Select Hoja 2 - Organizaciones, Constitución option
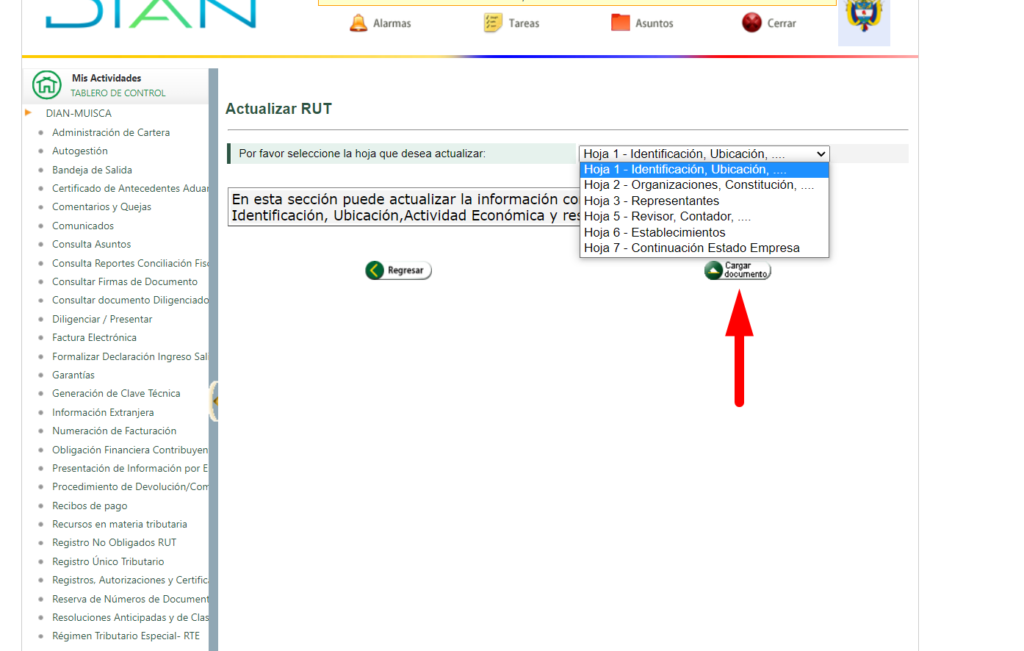 [699, 185]
